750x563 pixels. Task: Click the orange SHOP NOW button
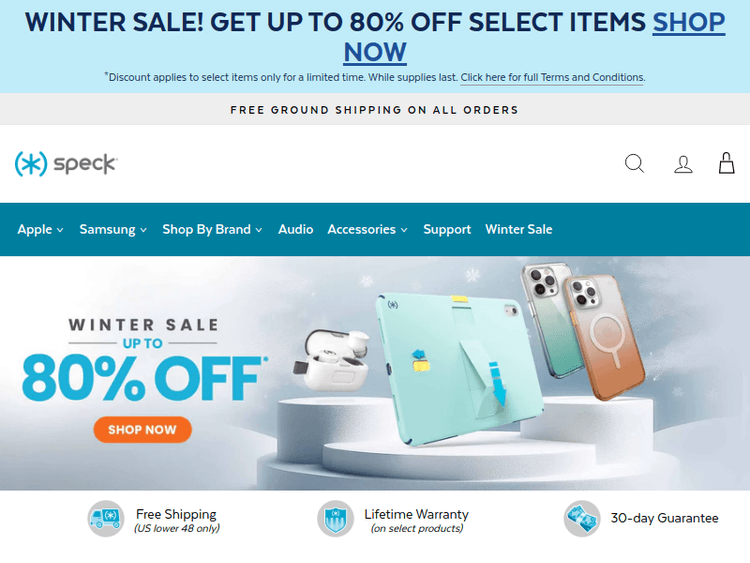pyautogui.click(x=143, y=430)
